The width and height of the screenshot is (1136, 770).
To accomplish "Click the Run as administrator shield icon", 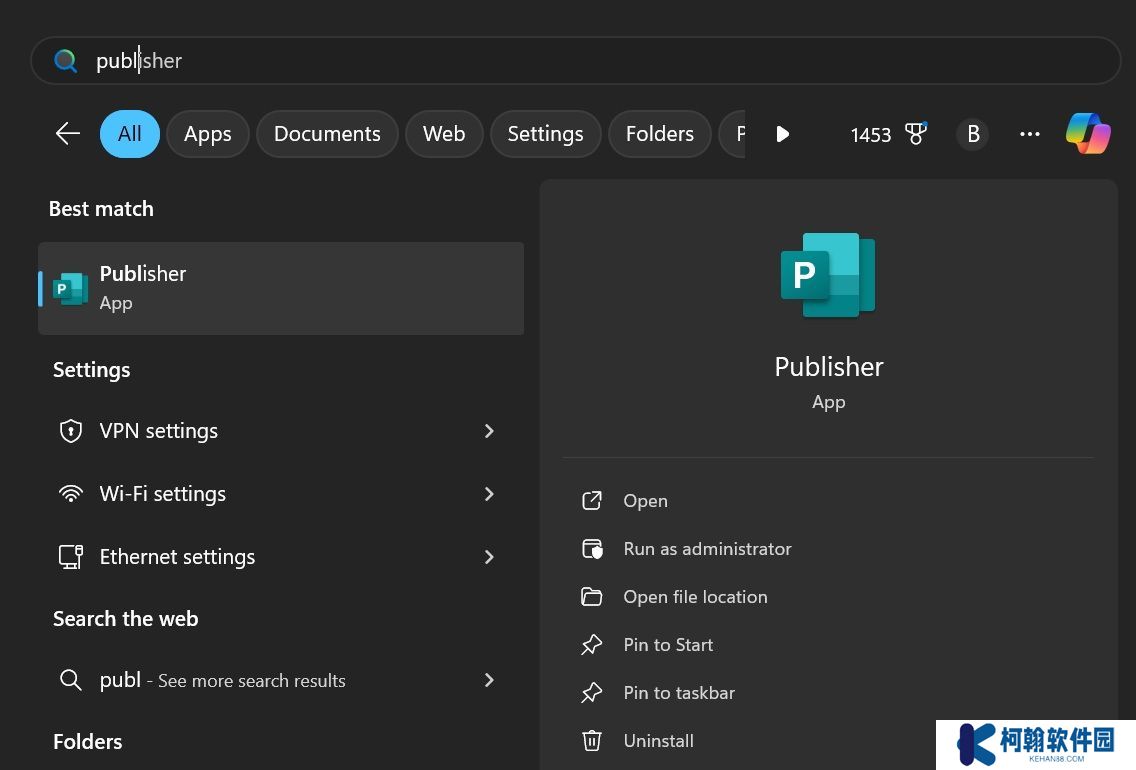I will click(x=592, y=549).
